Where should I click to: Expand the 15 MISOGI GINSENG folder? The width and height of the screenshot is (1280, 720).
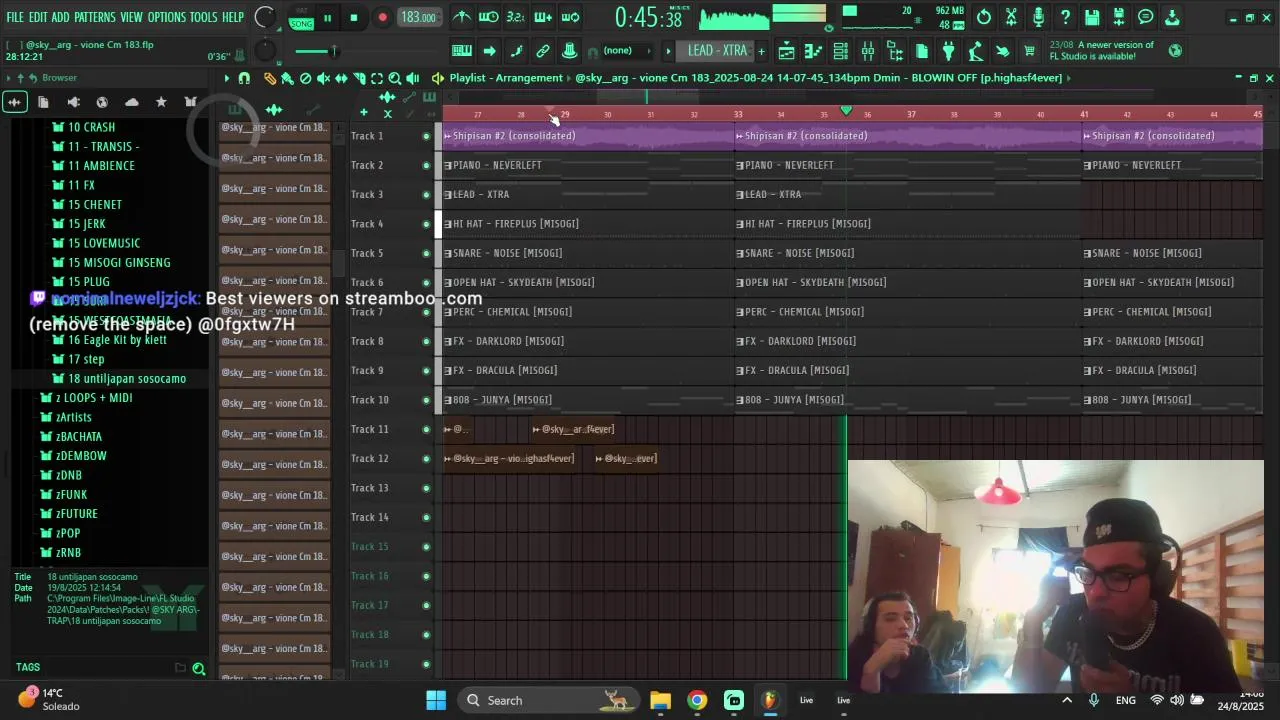point(111,263)
